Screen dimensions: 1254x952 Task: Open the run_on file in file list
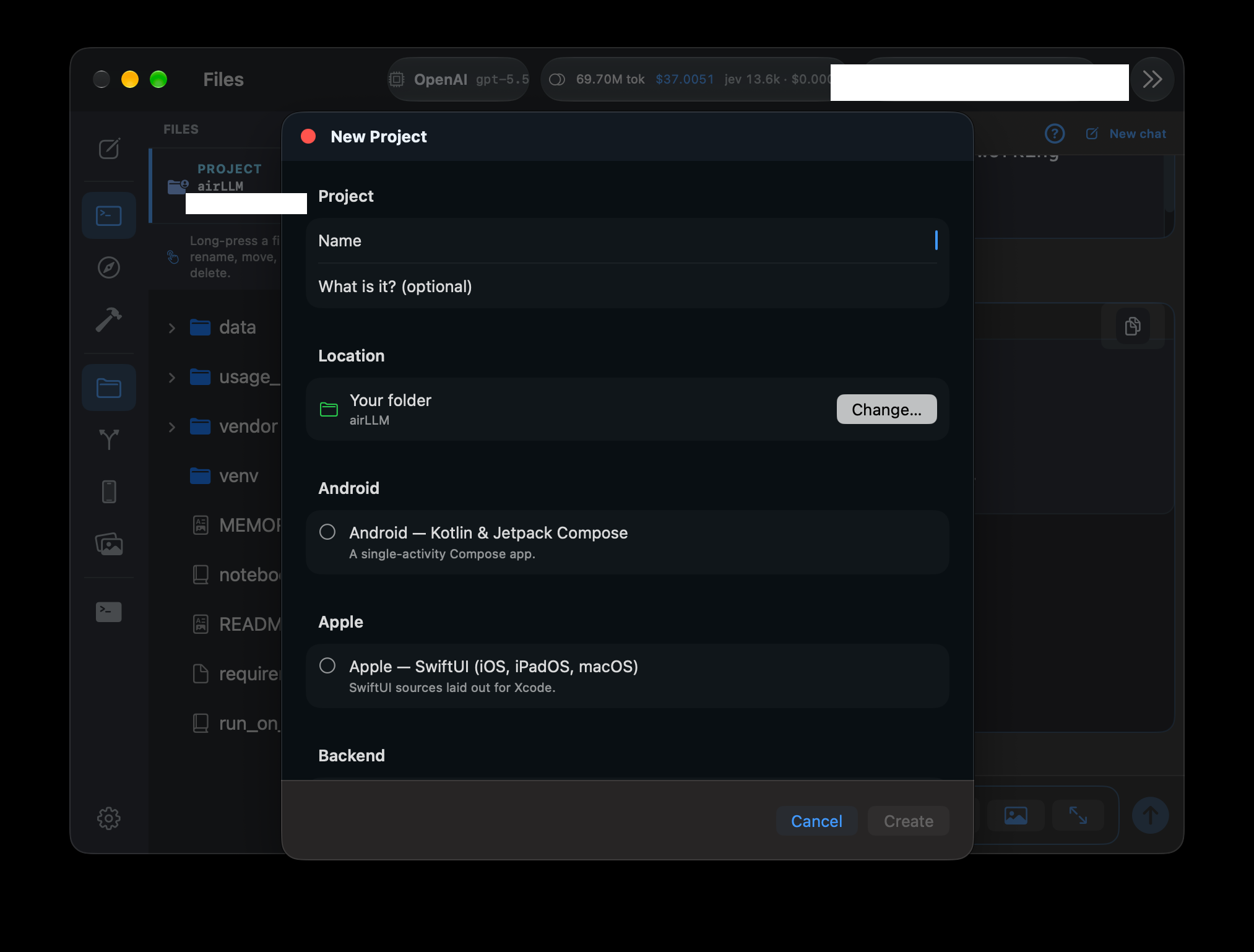(236, 723)
